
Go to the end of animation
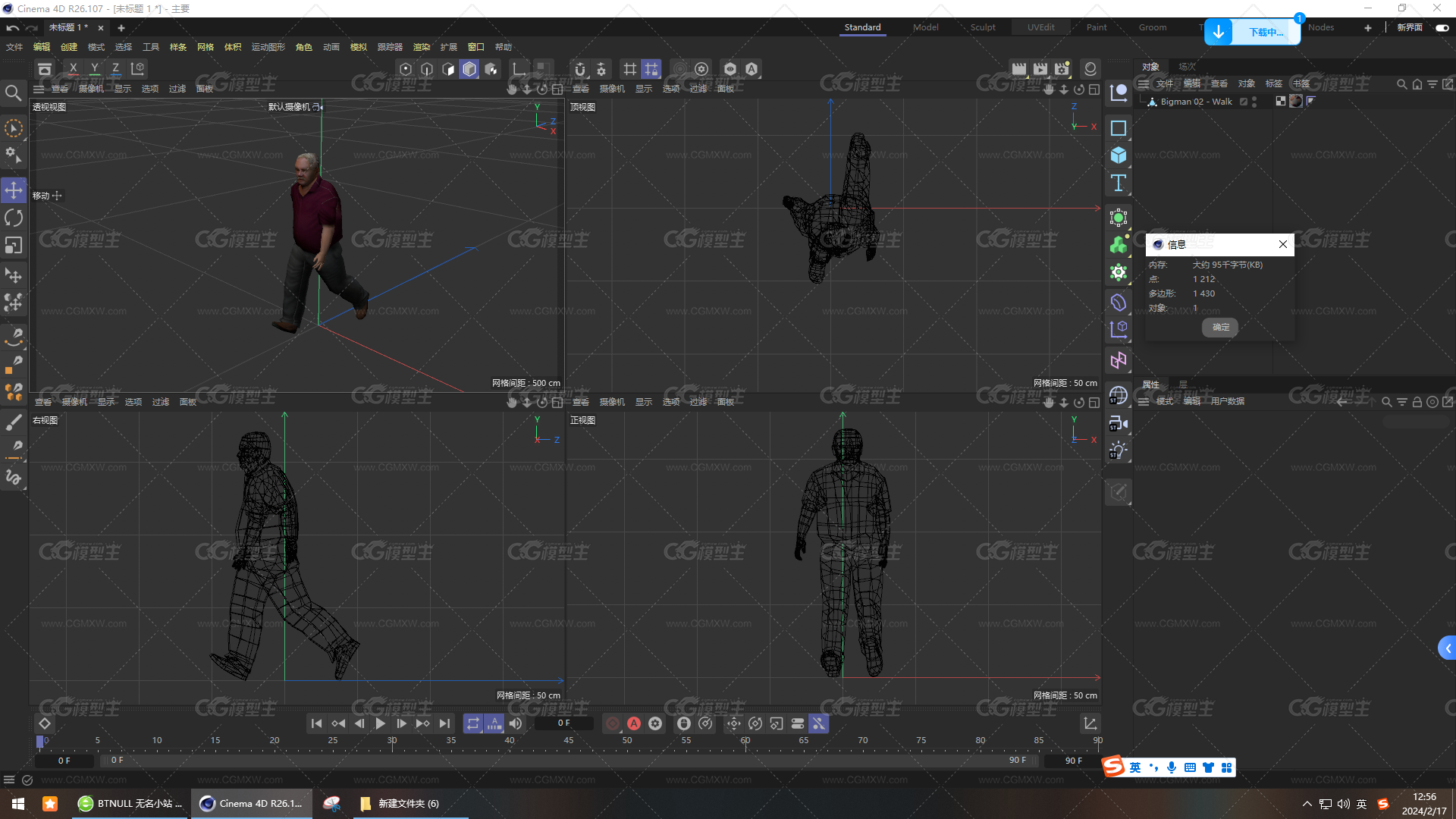click(444, 723)
